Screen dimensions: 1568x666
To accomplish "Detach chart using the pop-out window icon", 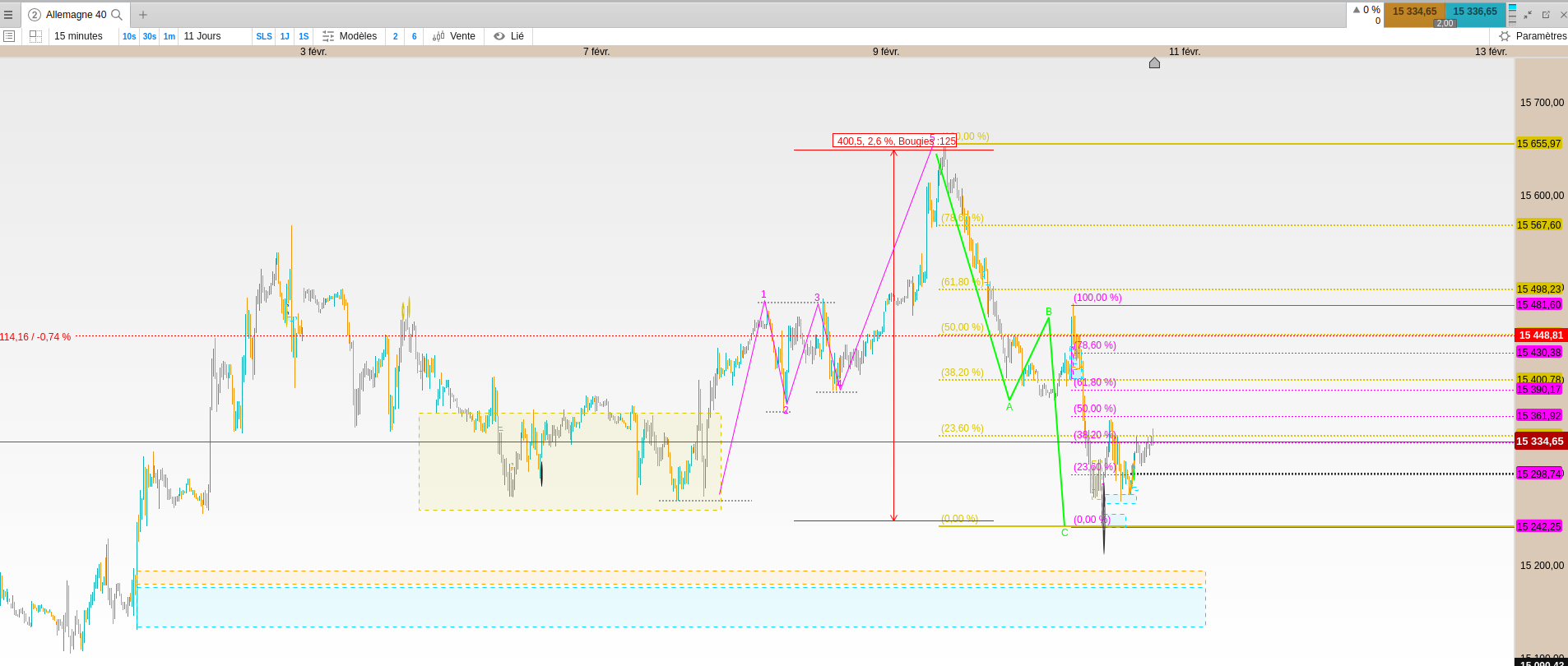I will coord(1546,15).
